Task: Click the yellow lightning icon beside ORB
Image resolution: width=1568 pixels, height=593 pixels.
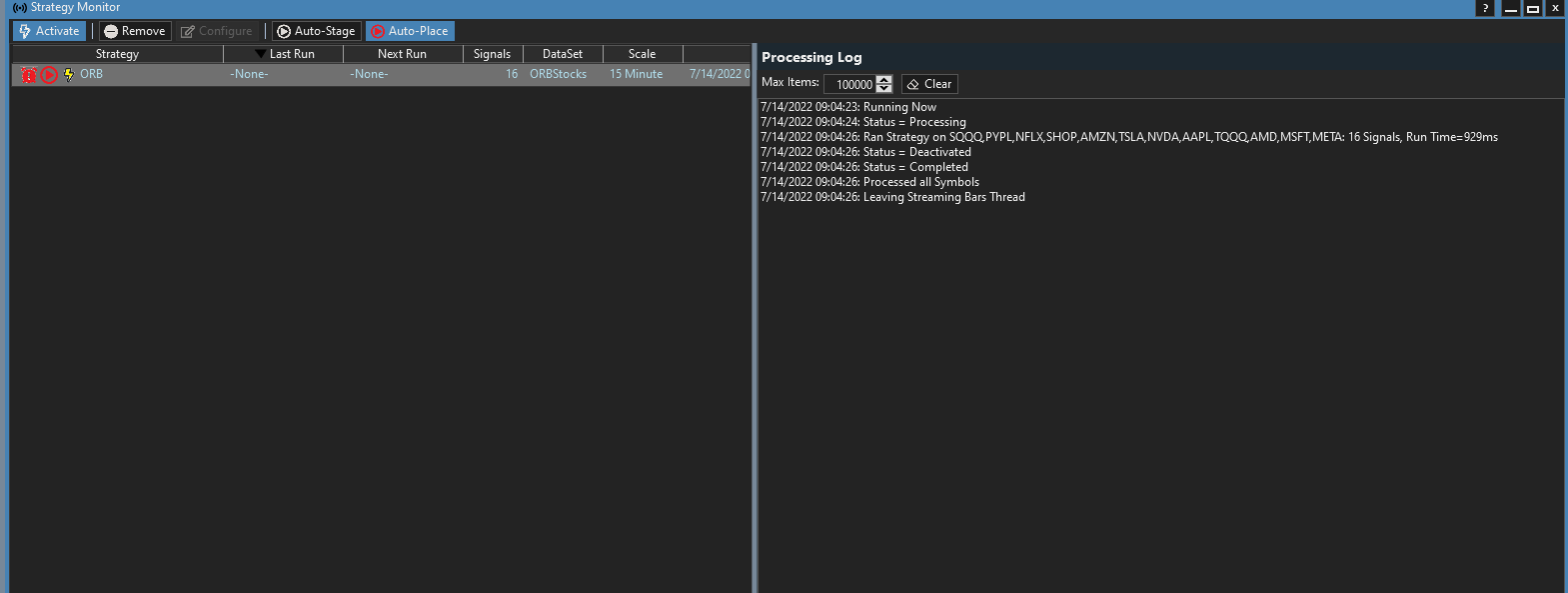Action: click(x=69, y=74)
